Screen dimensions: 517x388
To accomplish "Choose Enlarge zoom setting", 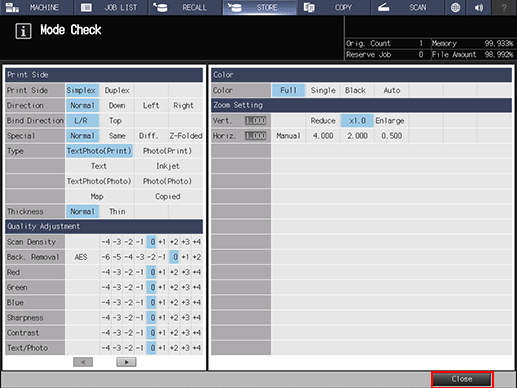I will [x=390, y=121].
